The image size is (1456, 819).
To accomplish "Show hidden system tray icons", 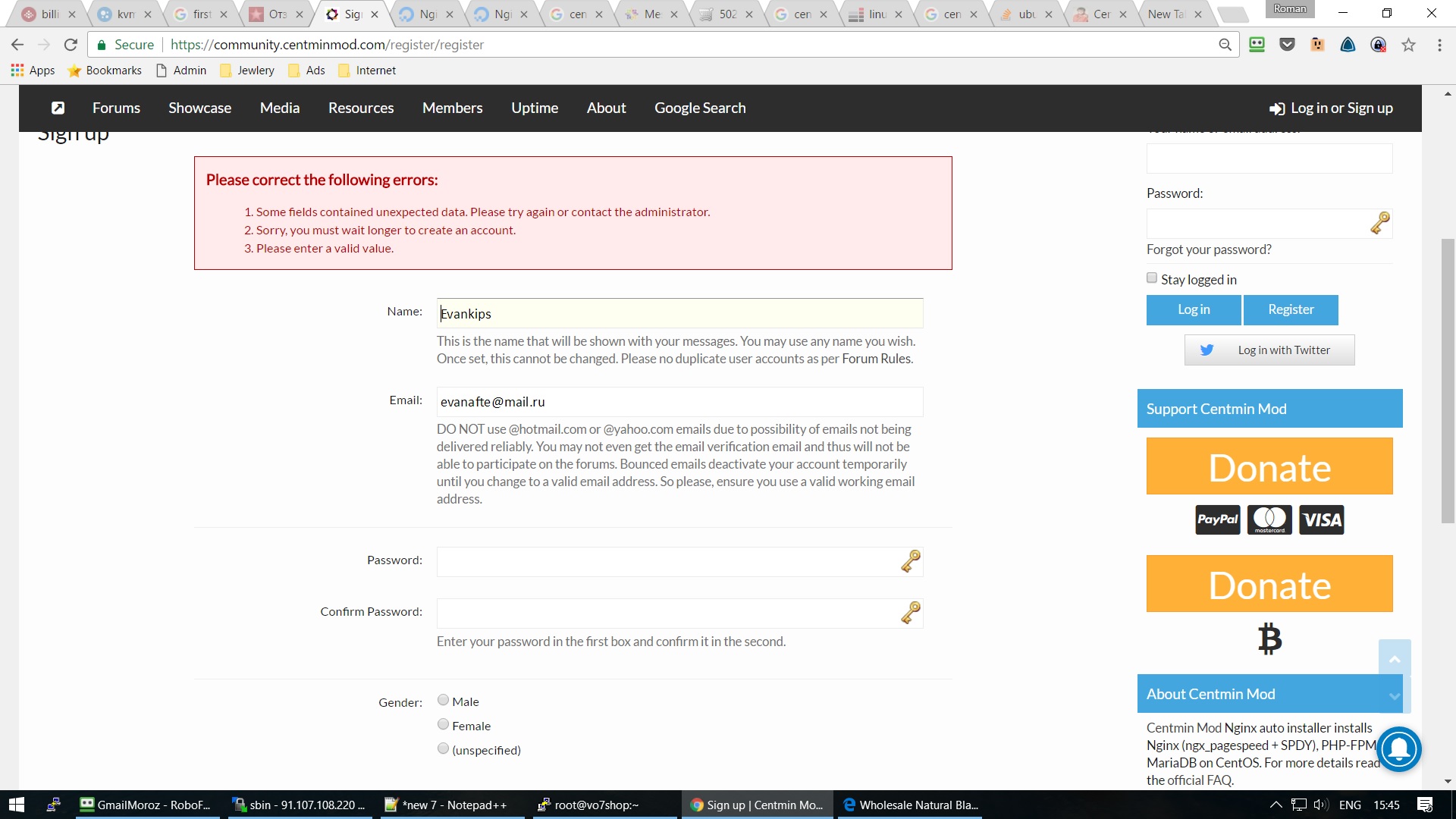I will (x=1276, y=805).
